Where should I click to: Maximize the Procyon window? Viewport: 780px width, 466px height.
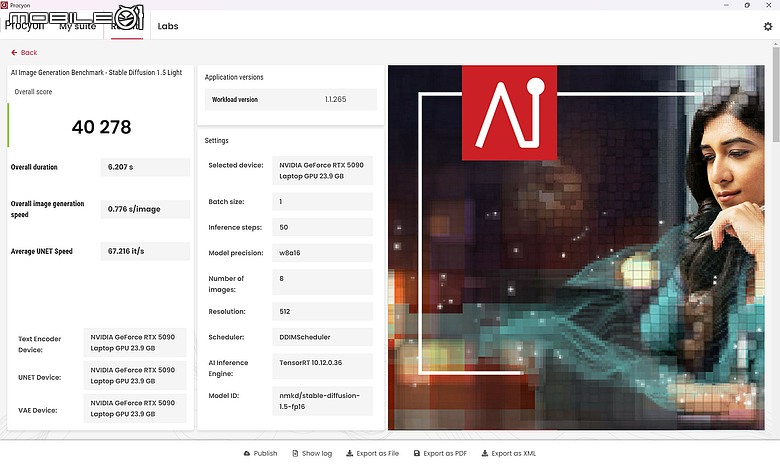coord(747,5)
